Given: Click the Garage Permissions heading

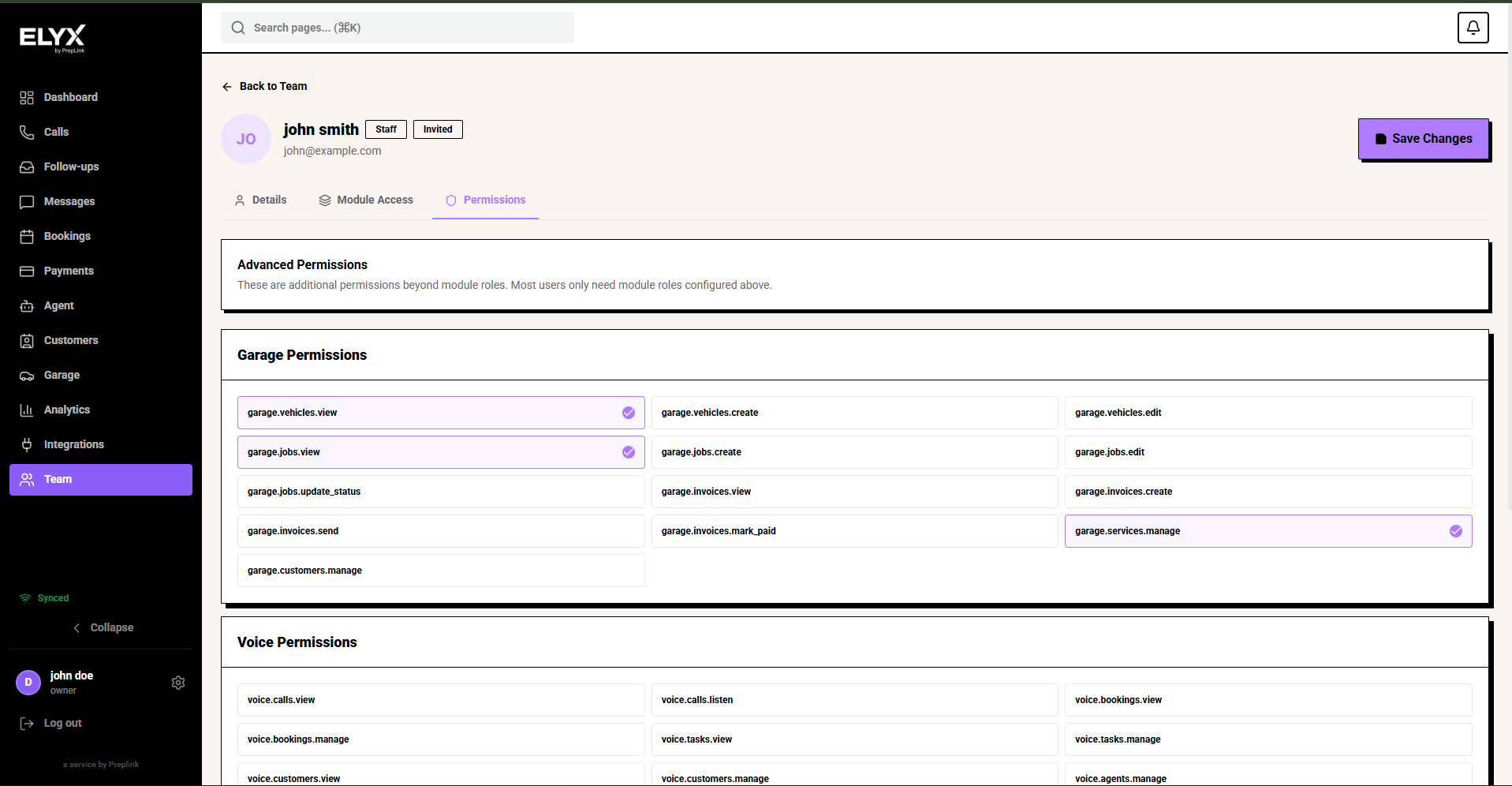Looking at the screenshot, I should (x=302, y=355).
